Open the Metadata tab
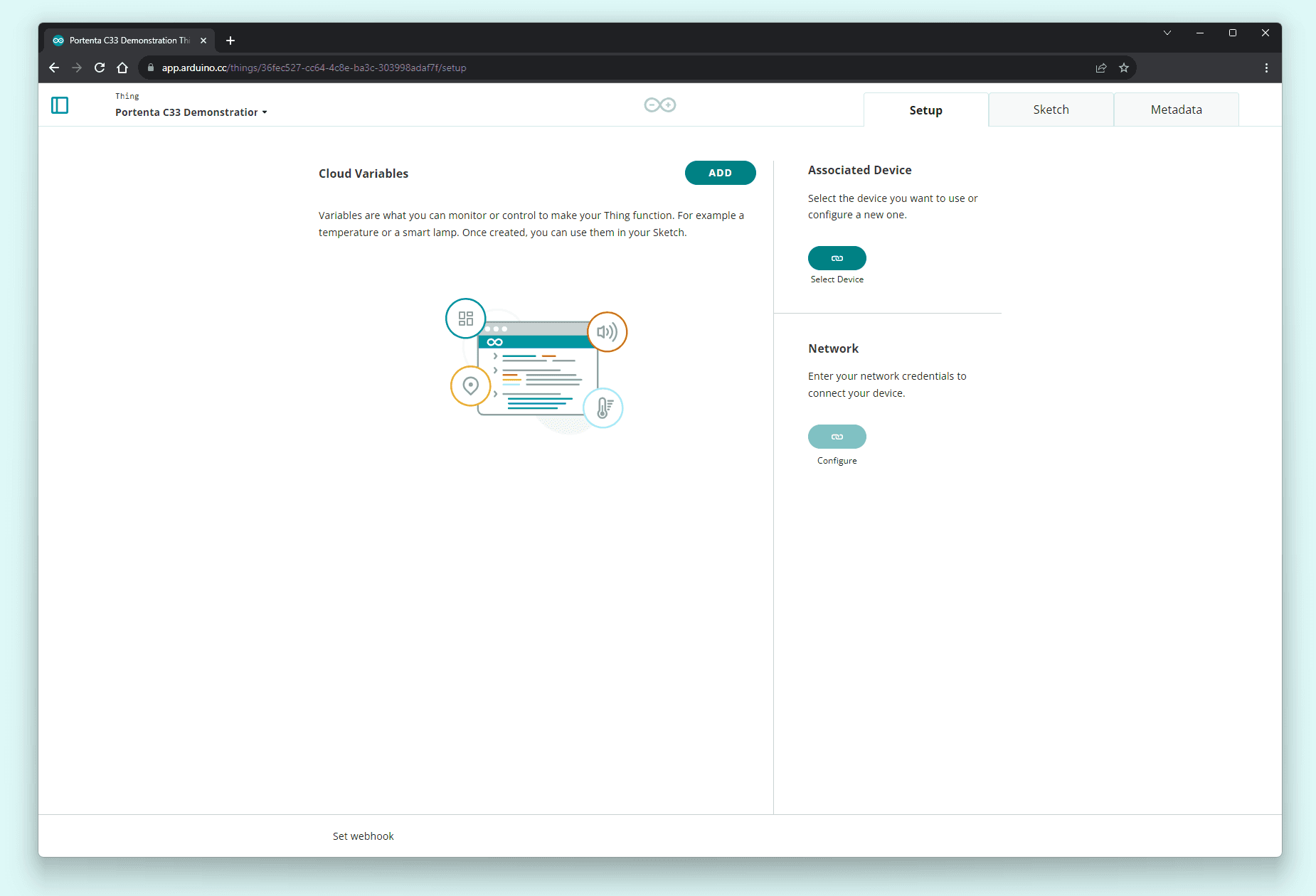The height and width of the screenshot is (896, 1316). pyautogui.click(x=1176, y=109)
